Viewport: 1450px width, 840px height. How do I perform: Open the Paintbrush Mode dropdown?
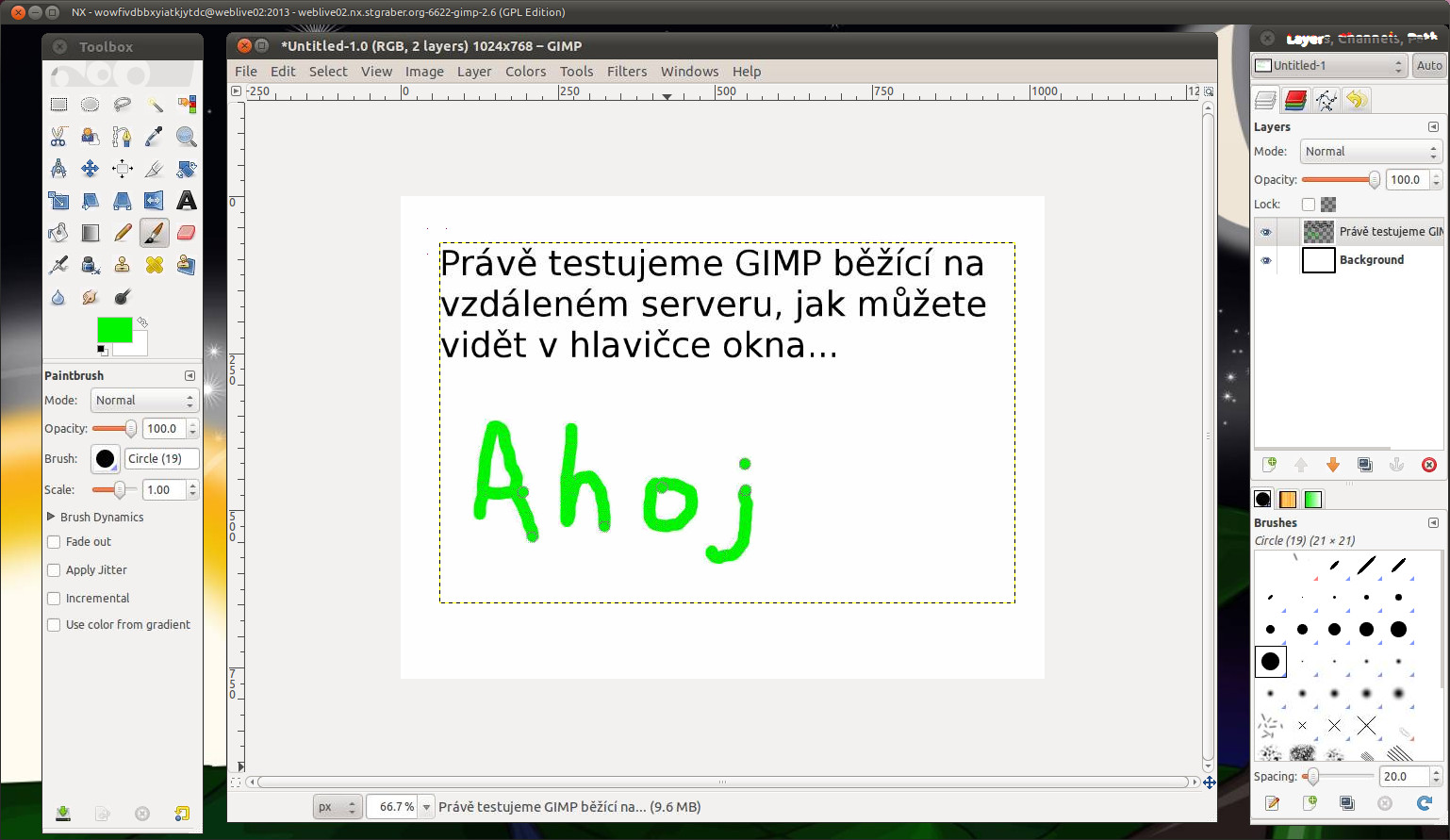click(144, 401)
